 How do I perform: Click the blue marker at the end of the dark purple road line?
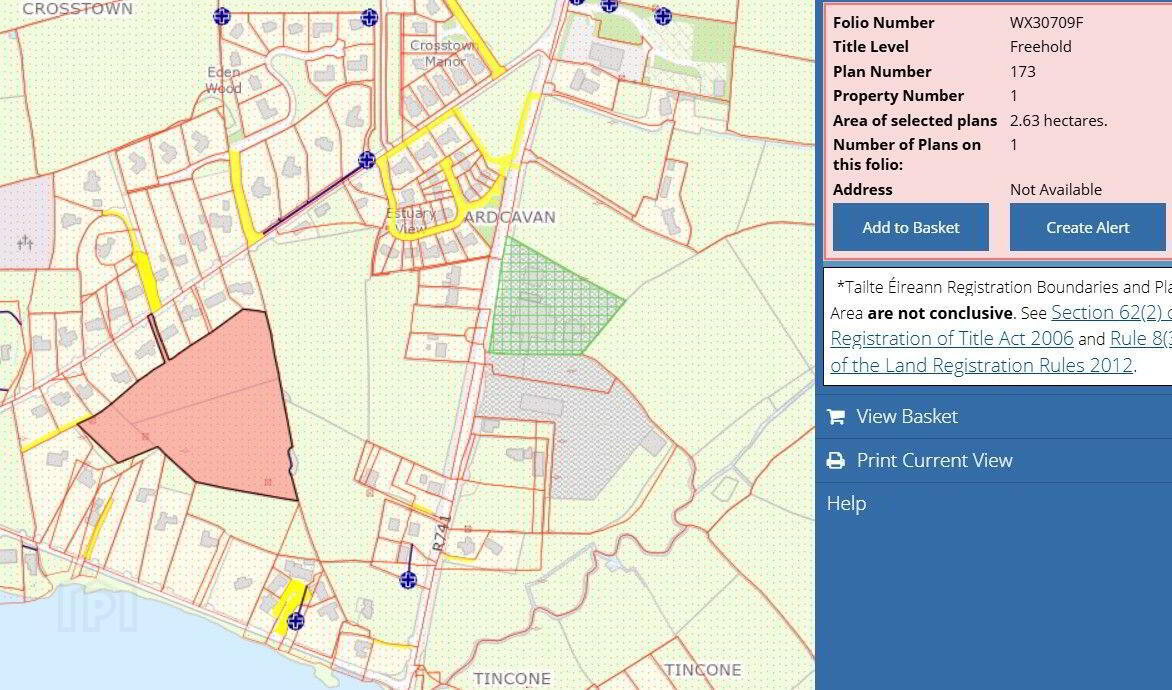coord(366,159)
